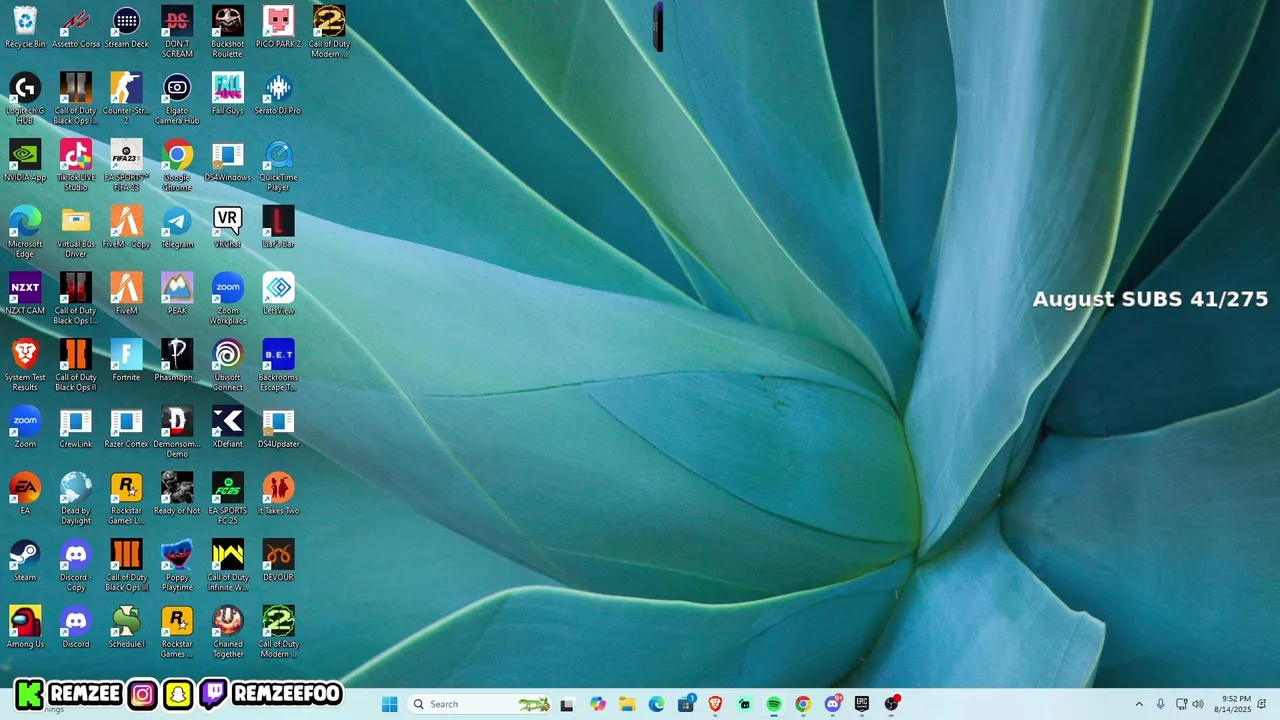Image resolution: width=1280 pixels, height=720 pixels.
Task: Select the EA SPORTS FIFA 23 icon
Action: click(126, 165)
